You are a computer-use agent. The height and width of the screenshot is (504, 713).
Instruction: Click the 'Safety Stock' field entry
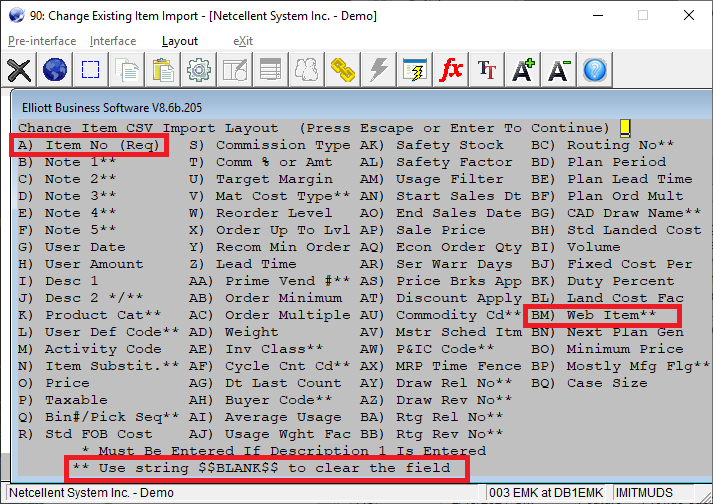click(432, 145)
